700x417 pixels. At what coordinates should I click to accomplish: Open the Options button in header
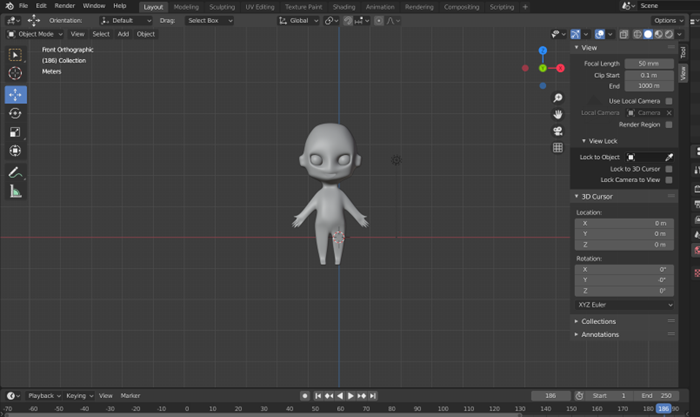click(x=668, y=21)
